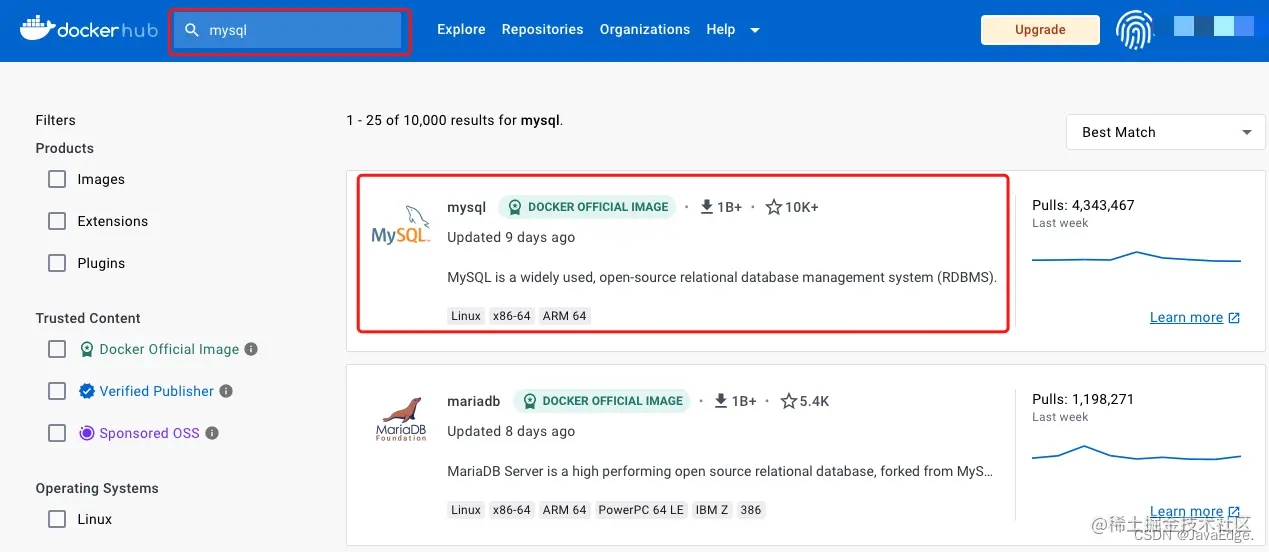Open the Repositories page
This screenshot has width=1269, height=552.
point(542,29)
